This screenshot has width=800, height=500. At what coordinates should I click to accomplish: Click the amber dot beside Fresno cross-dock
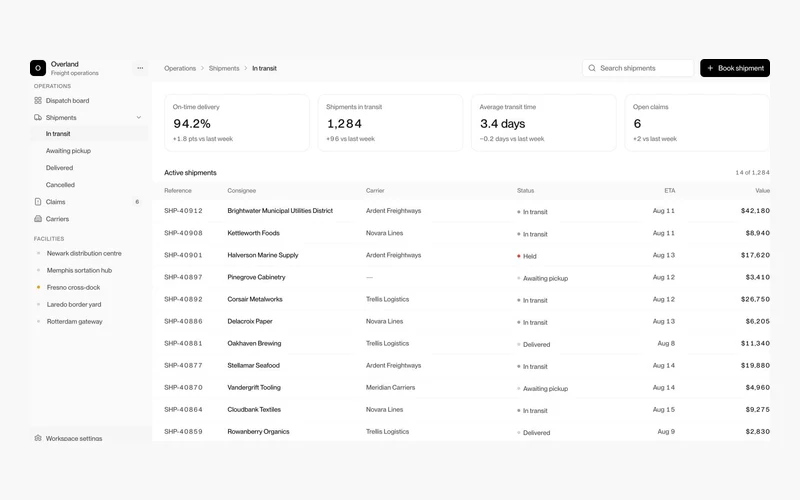tap(38, 287)
